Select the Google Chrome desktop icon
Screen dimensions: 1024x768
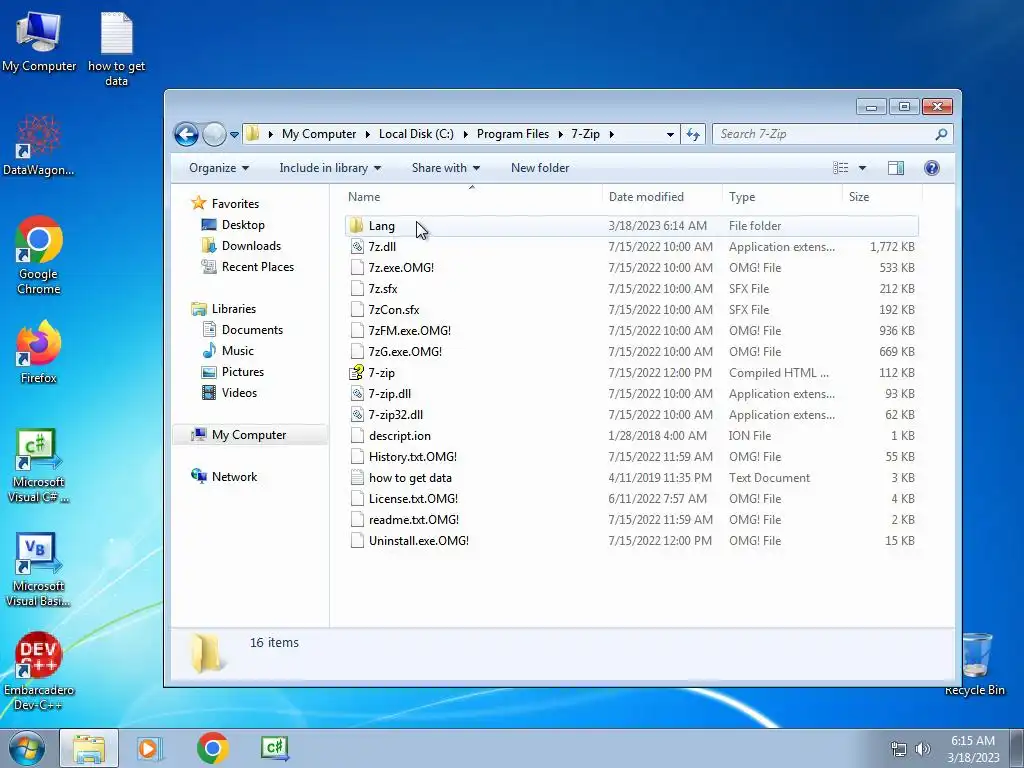[x=39, y=255]
